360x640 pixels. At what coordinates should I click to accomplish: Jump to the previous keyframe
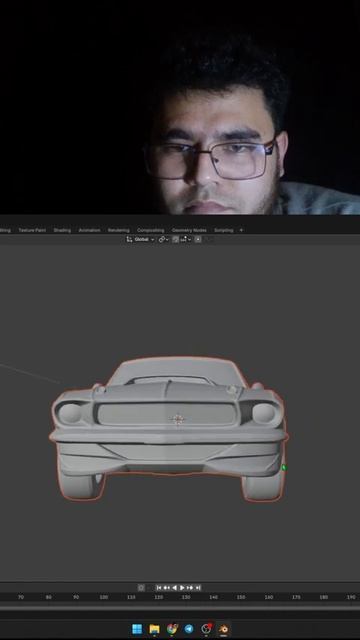(167, 588)
